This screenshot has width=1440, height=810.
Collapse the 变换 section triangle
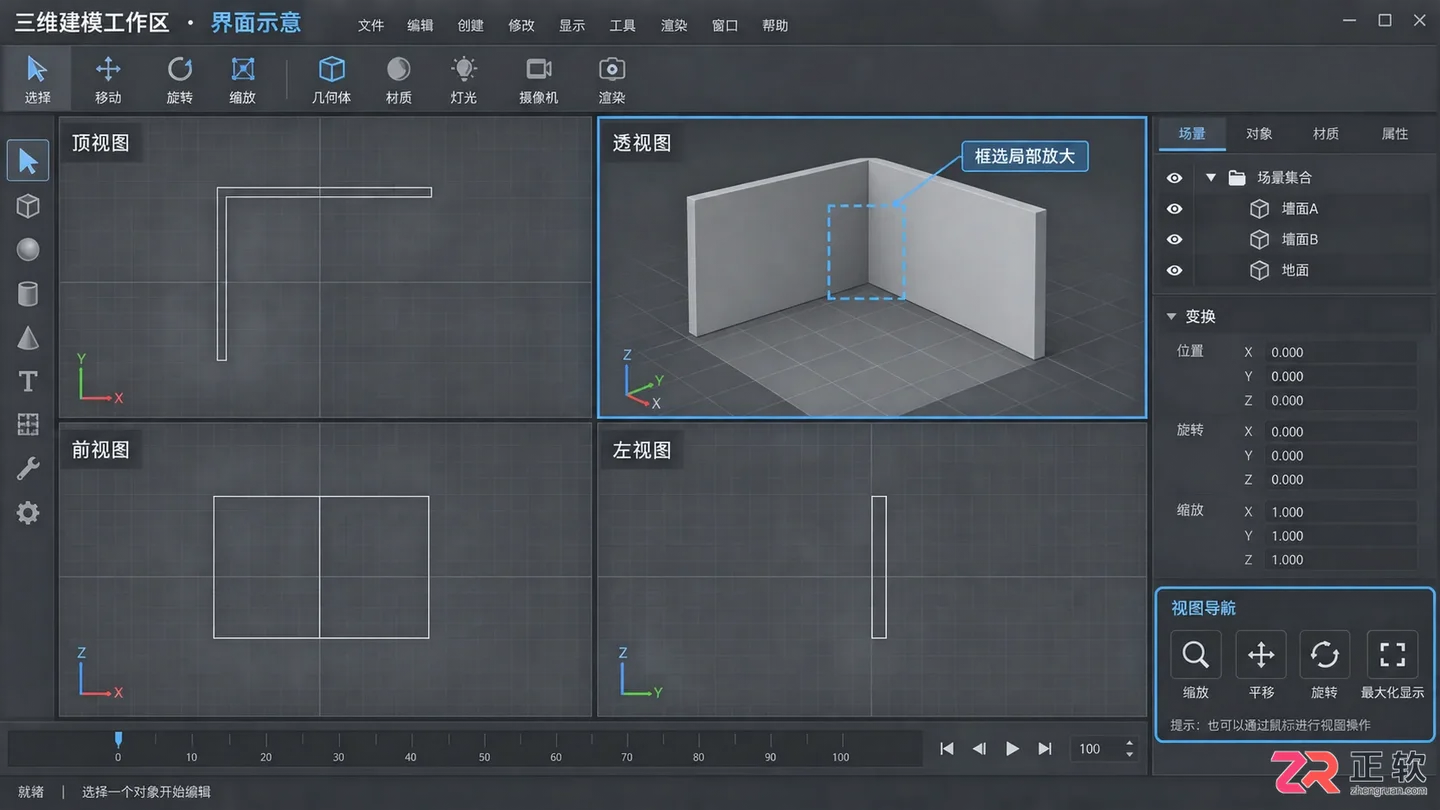1172,316
